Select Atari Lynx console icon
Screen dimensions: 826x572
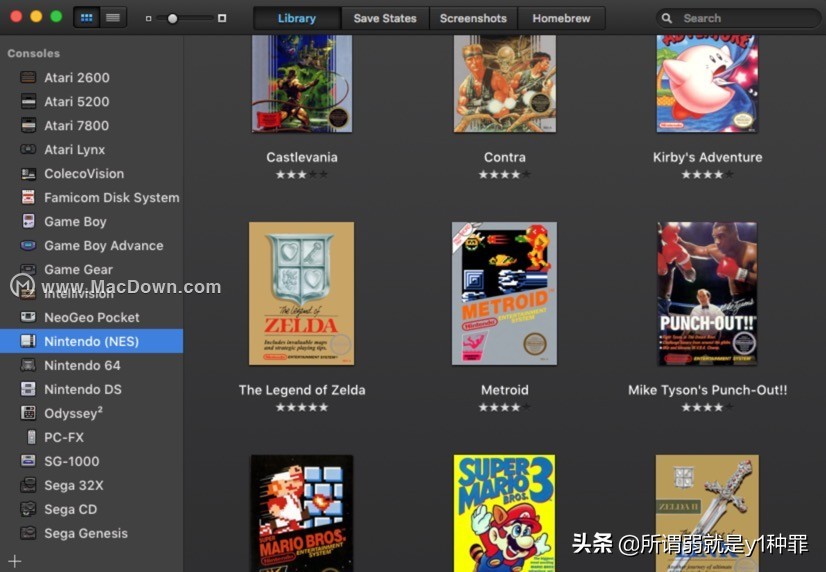click(x=28, y=150)
